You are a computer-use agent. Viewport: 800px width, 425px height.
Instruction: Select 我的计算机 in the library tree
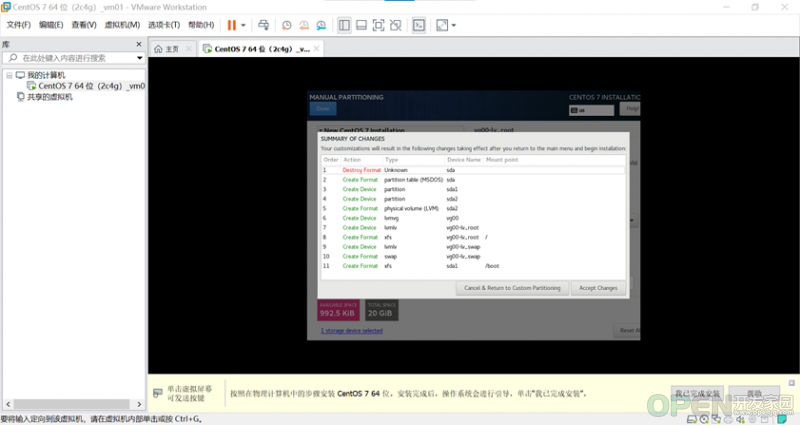click(x=46, y=75)
